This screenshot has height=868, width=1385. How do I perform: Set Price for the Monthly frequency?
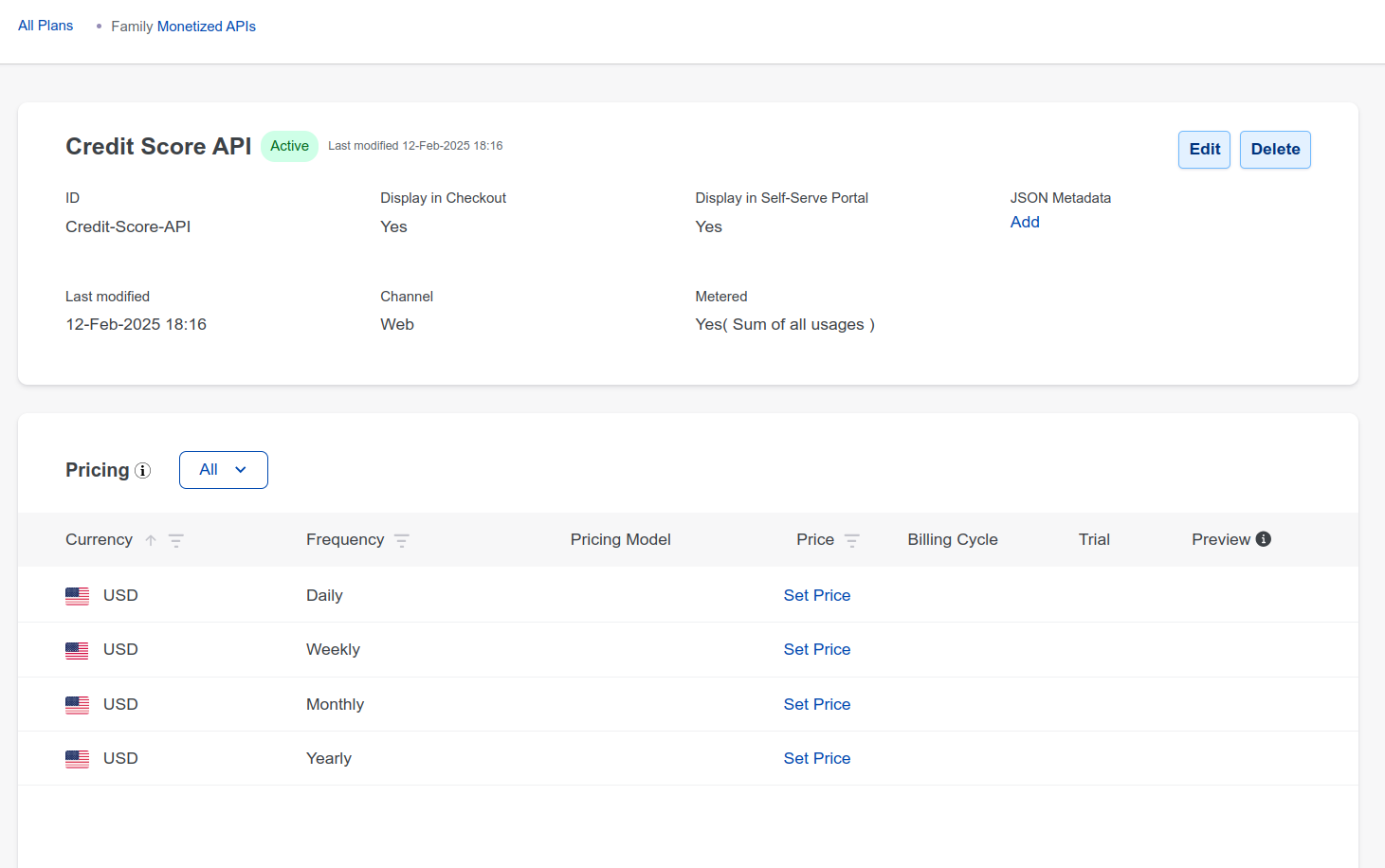(x=816, y=704)
